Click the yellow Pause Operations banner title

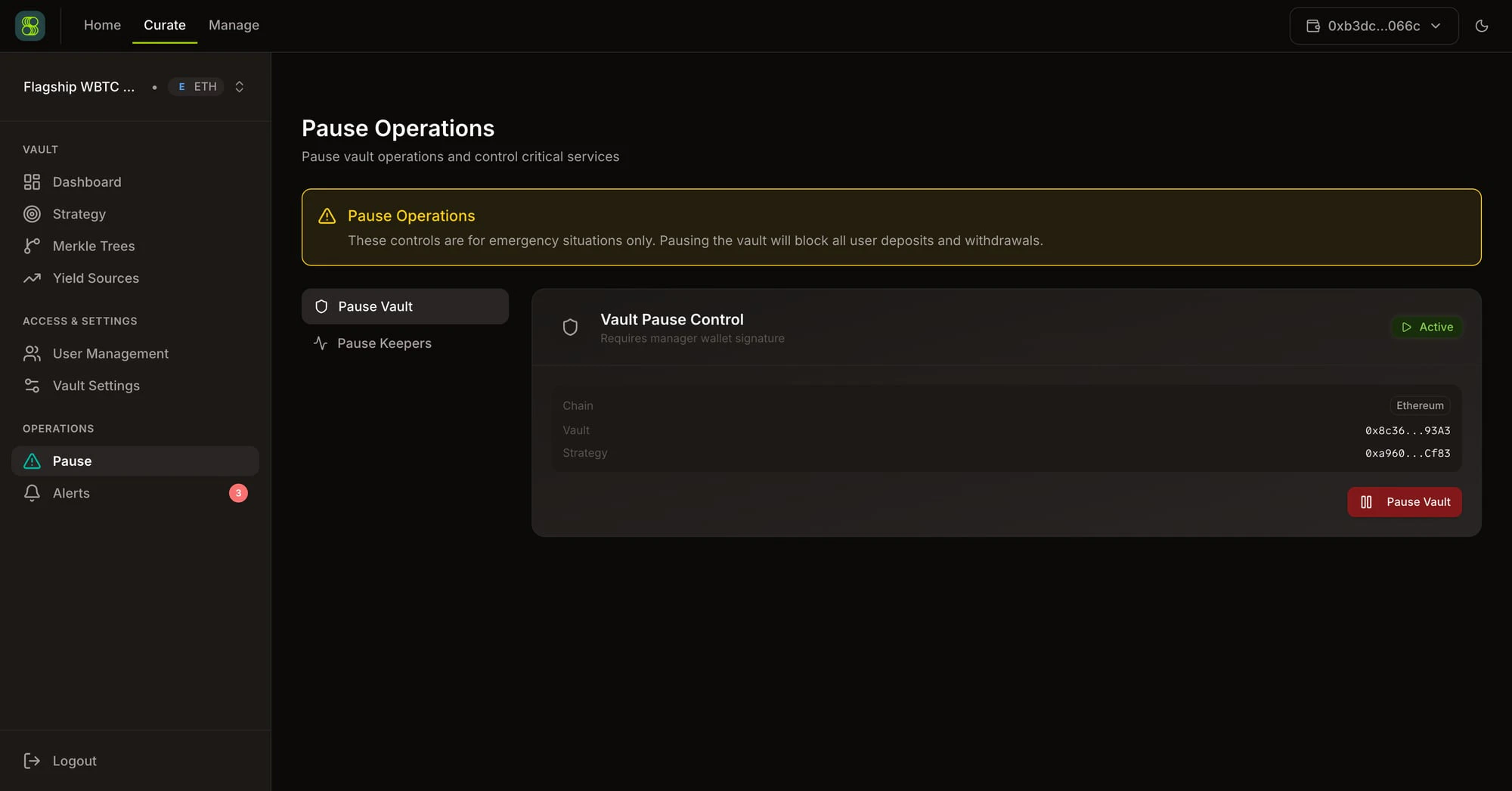[x=411, y=216]
